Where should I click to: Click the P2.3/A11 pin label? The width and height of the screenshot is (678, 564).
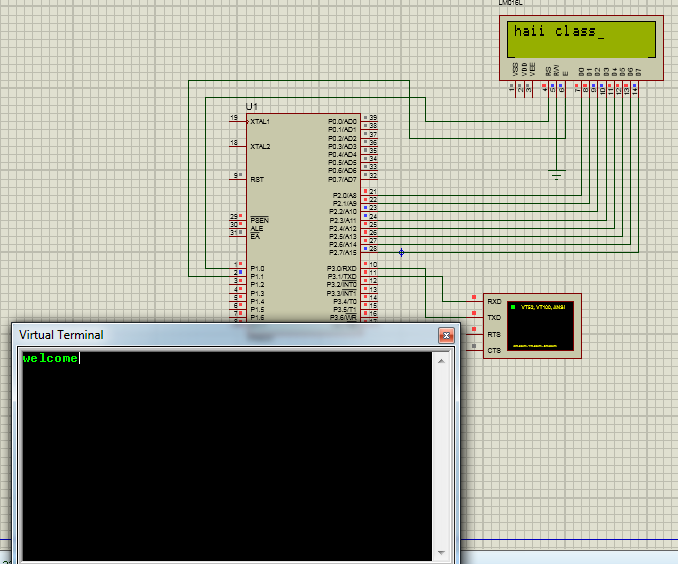(x=343, y=221)
